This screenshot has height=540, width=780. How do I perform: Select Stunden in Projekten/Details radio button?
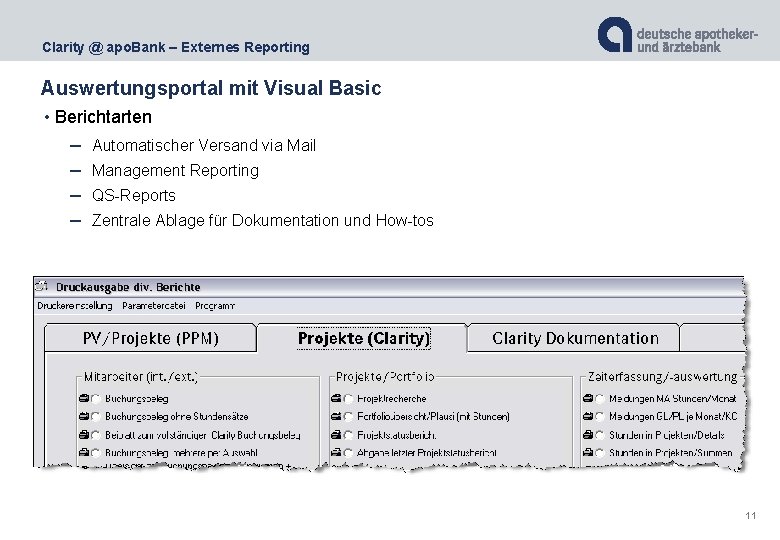pyautogui.click(x=600, y=435)
